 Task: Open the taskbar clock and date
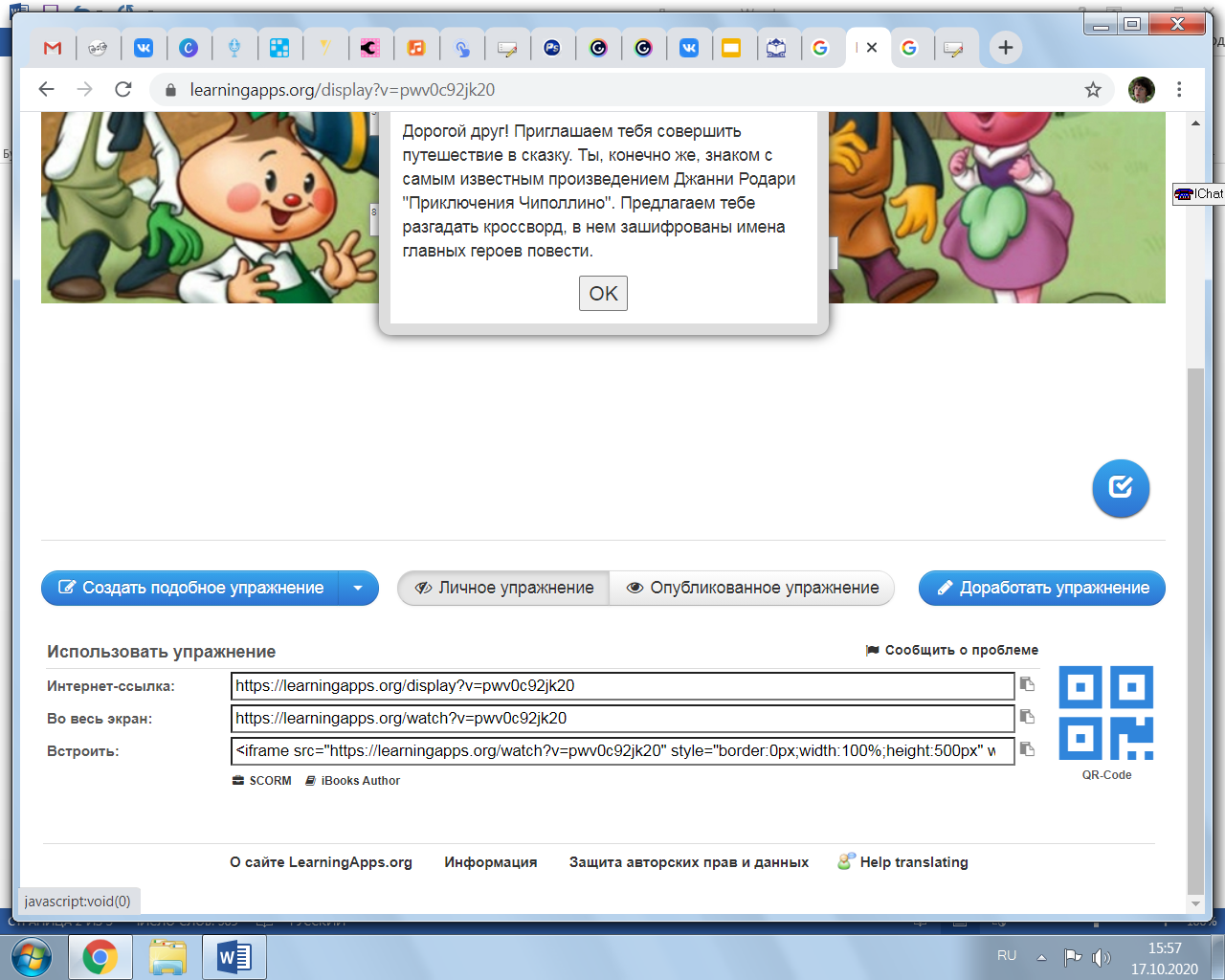1165,958
